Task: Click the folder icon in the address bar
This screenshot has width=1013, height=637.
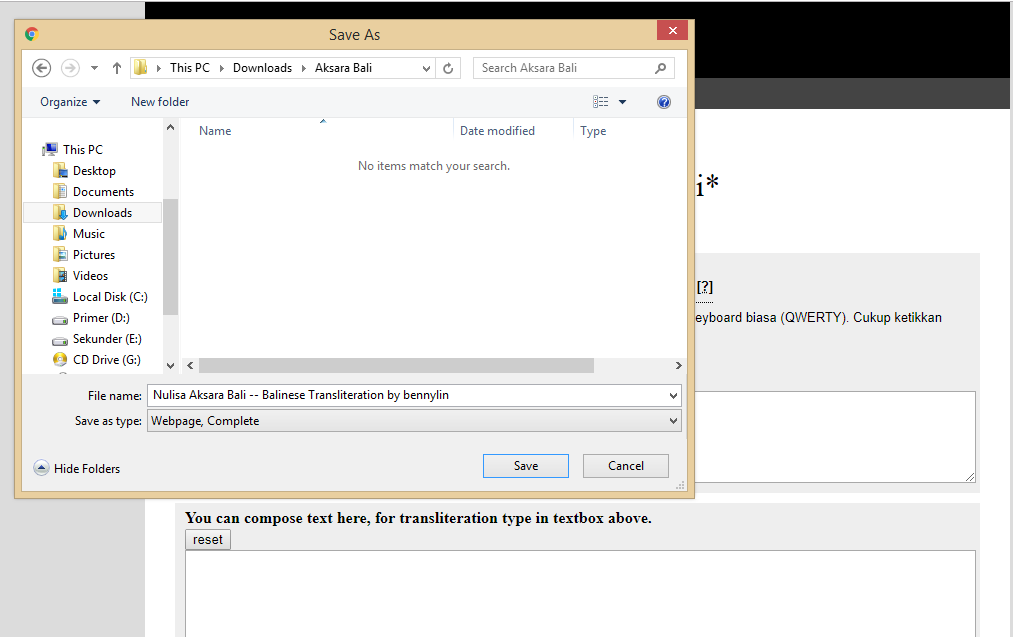Action: coord(140,67)
